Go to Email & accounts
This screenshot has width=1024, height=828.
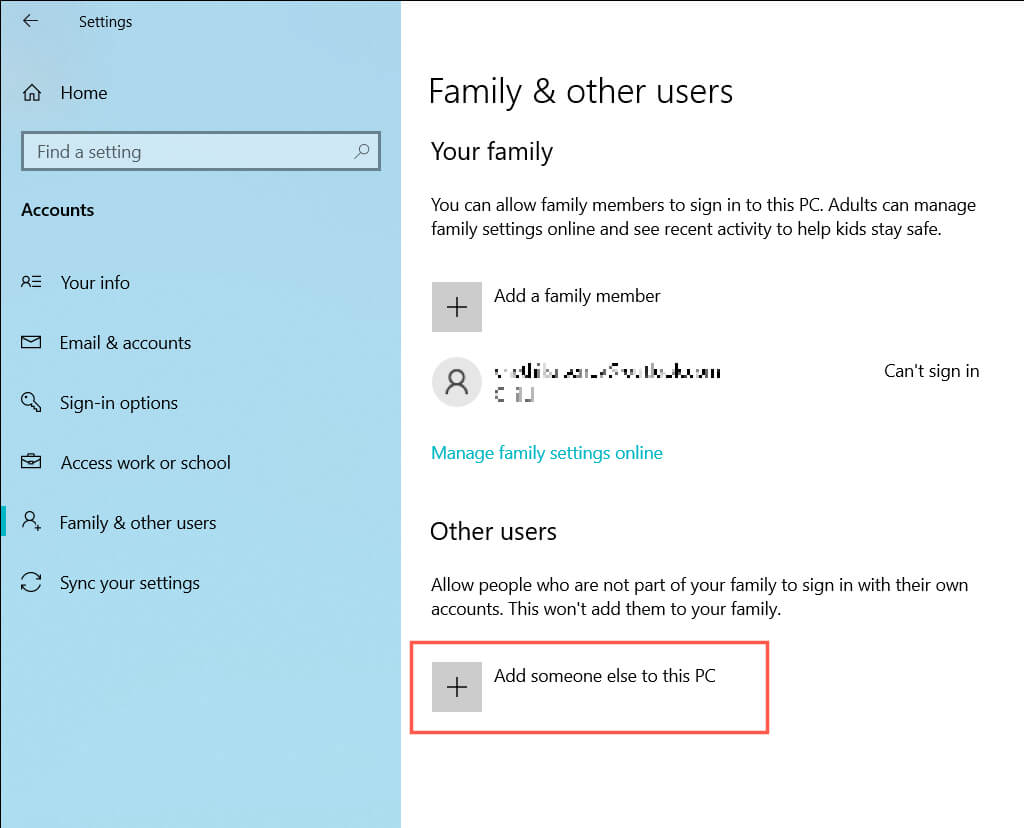[x=125, y=342]
